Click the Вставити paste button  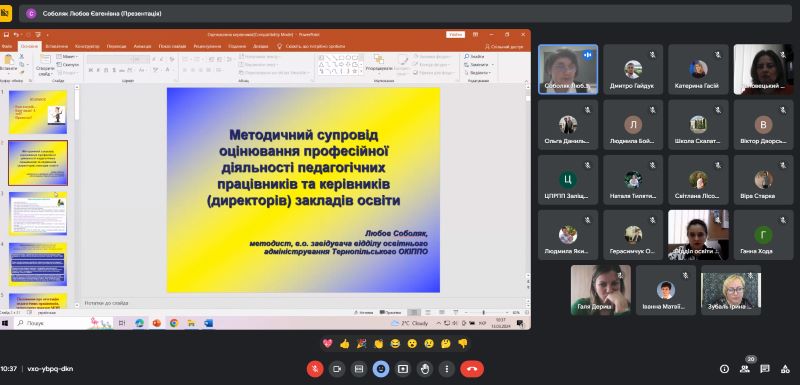pos(8,63)
